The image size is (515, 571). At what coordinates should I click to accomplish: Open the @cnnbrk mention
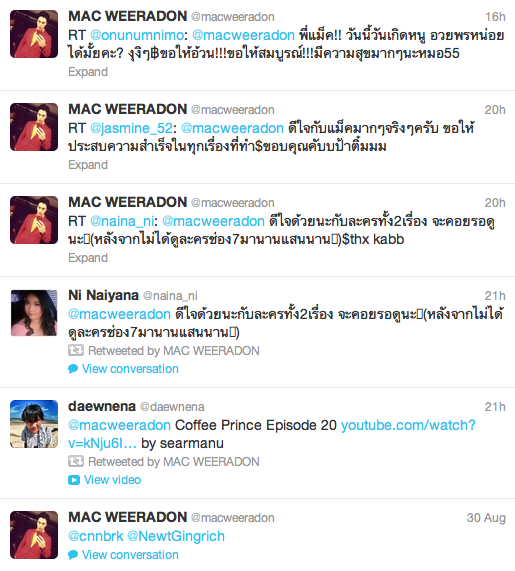pos(96,536)
